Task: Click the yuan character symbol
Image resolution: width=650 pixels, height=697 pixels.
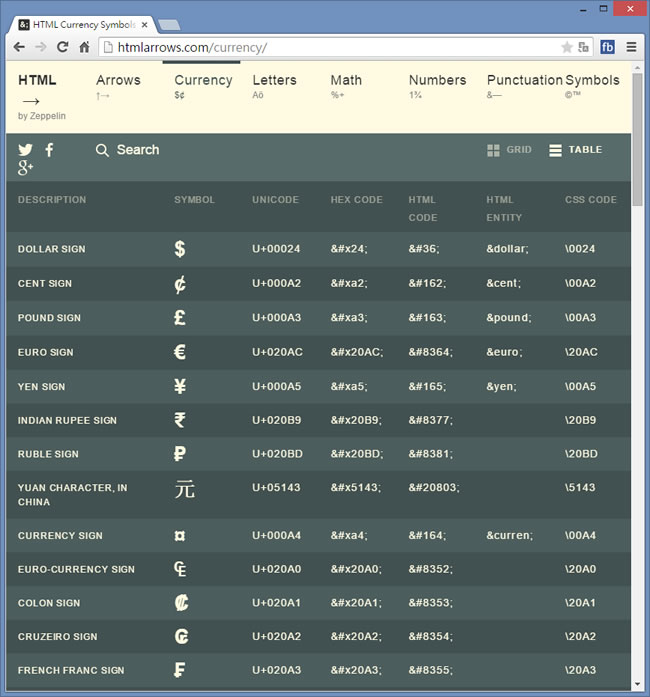Action: 185,489
